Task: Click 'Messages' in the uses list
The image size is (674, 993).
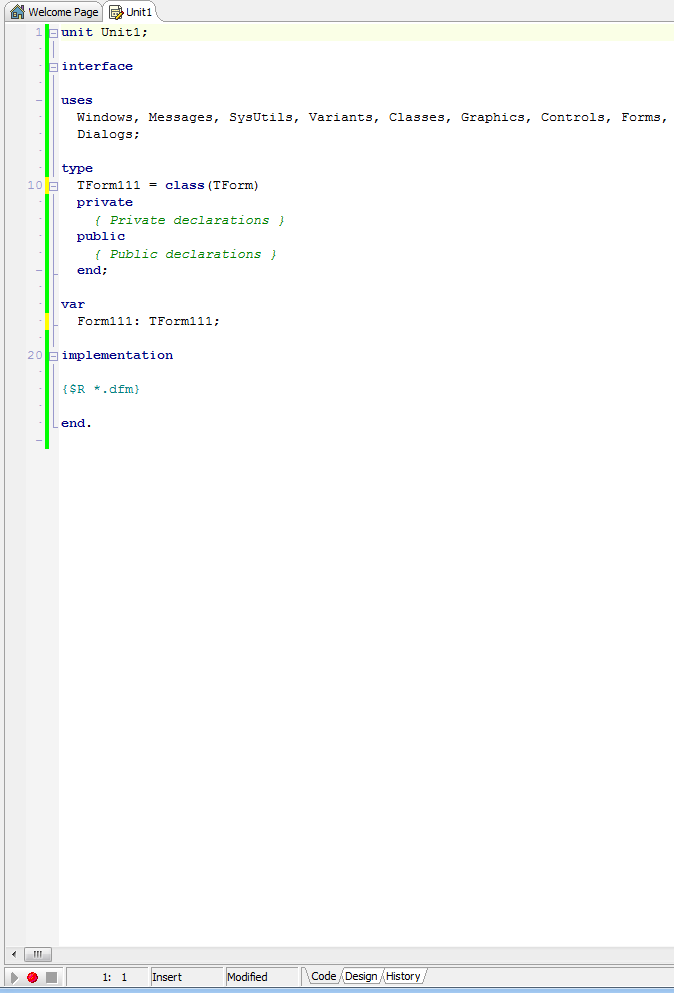Action: click(x=181, y=118)
